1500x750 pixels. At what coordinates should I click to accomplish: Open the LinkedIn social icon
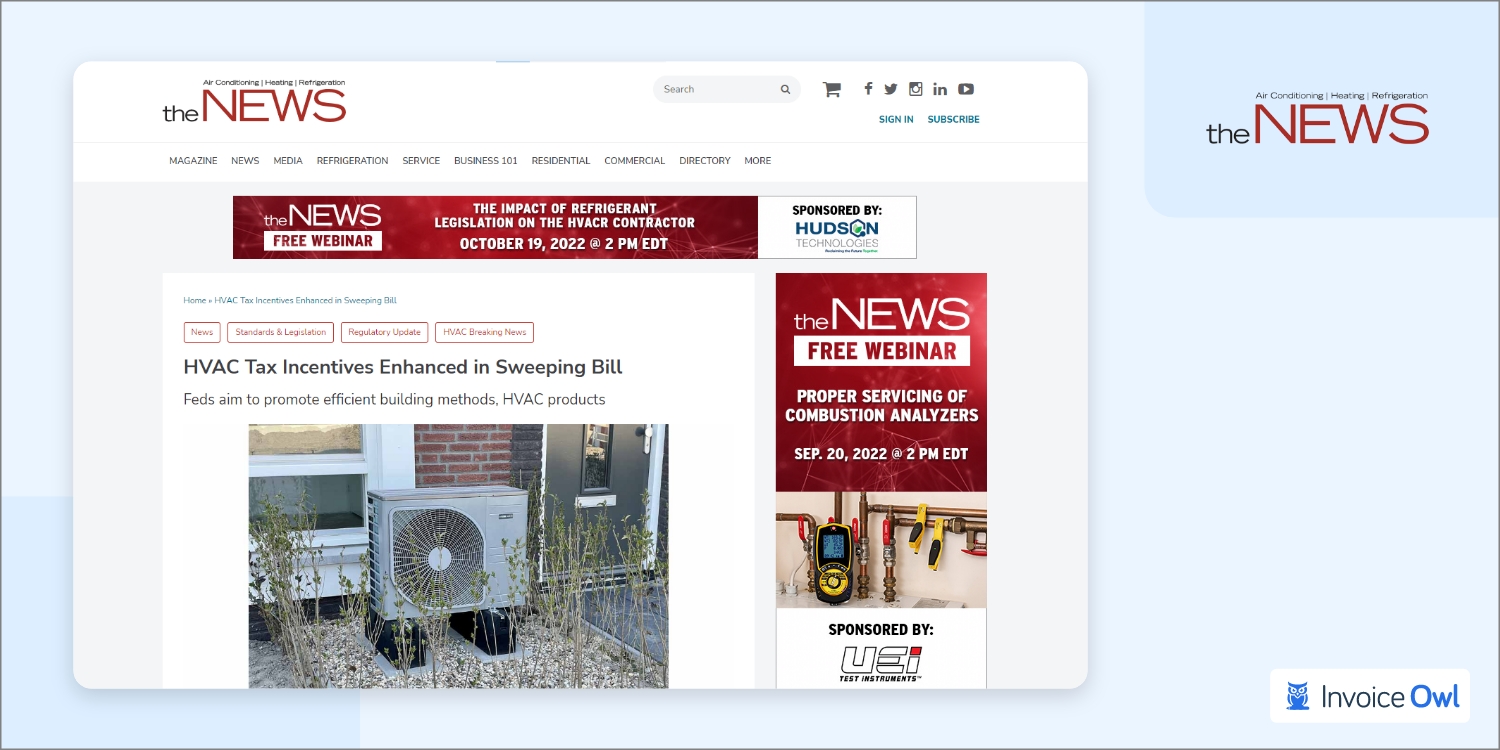(x=940, y=89)
